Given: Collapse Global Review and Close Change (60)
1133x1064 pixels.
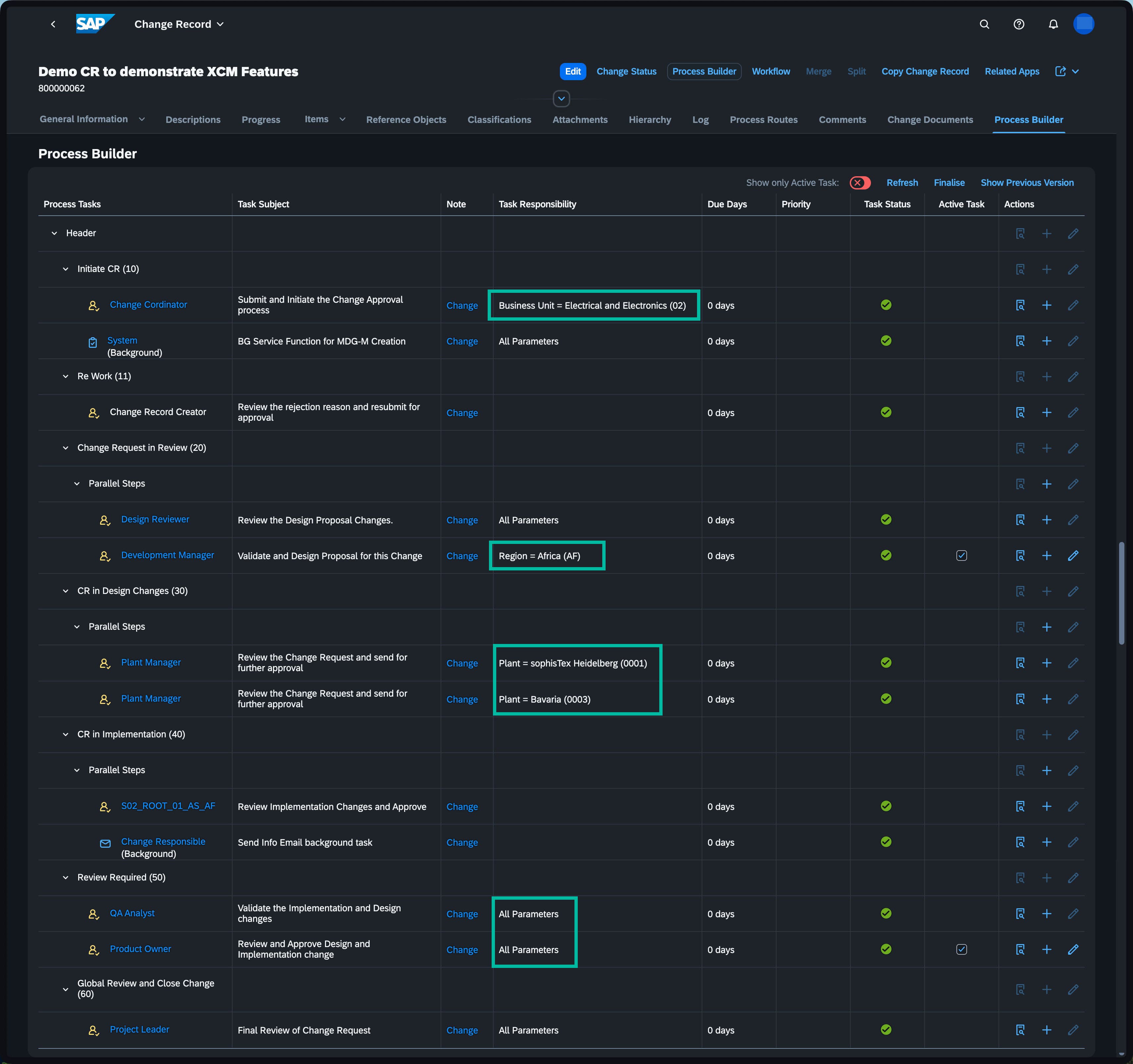Looking at the screenshot, I should pyautogui.click(x=66, y=989).
